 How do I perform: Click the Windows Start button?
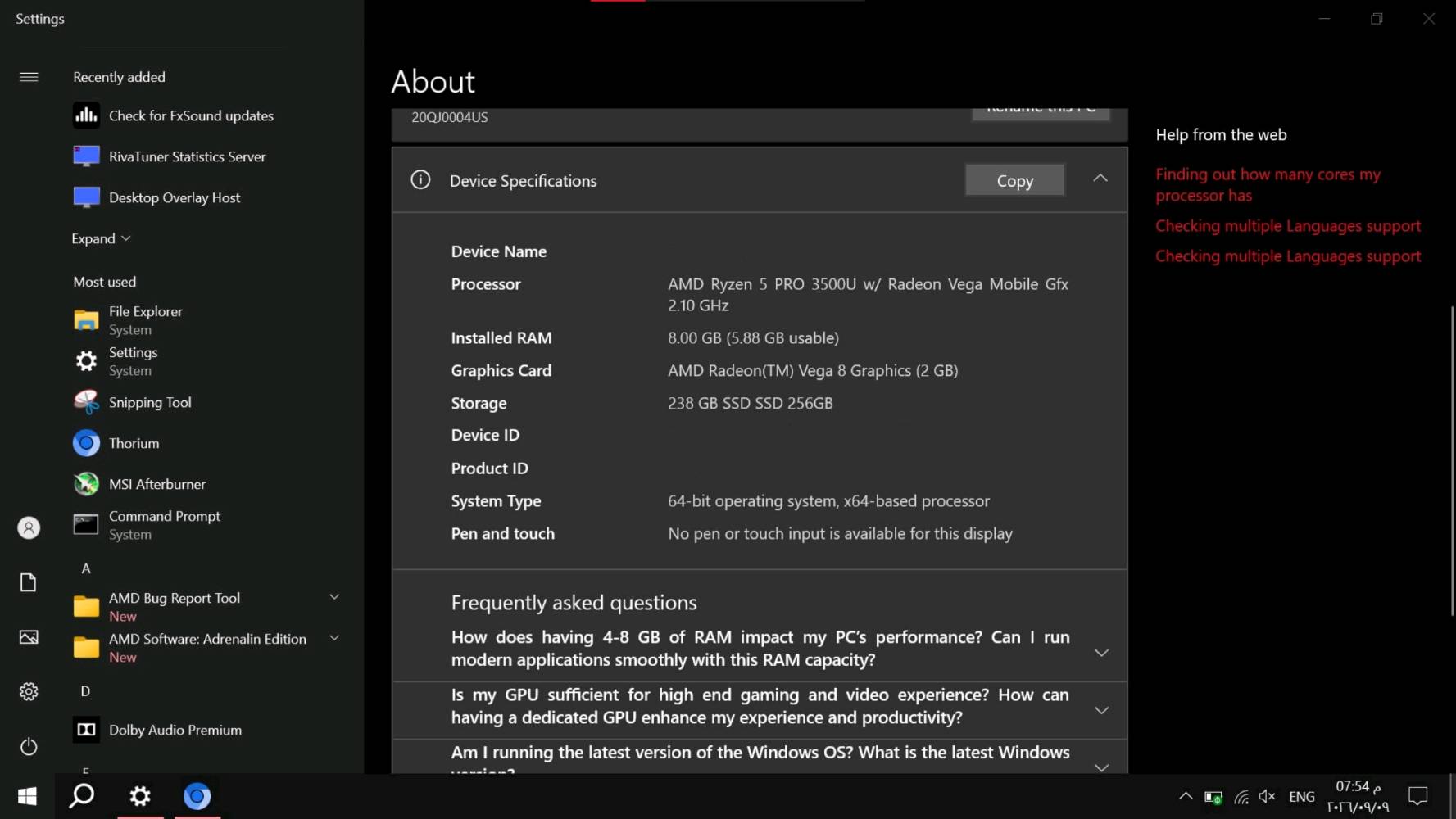27,796
